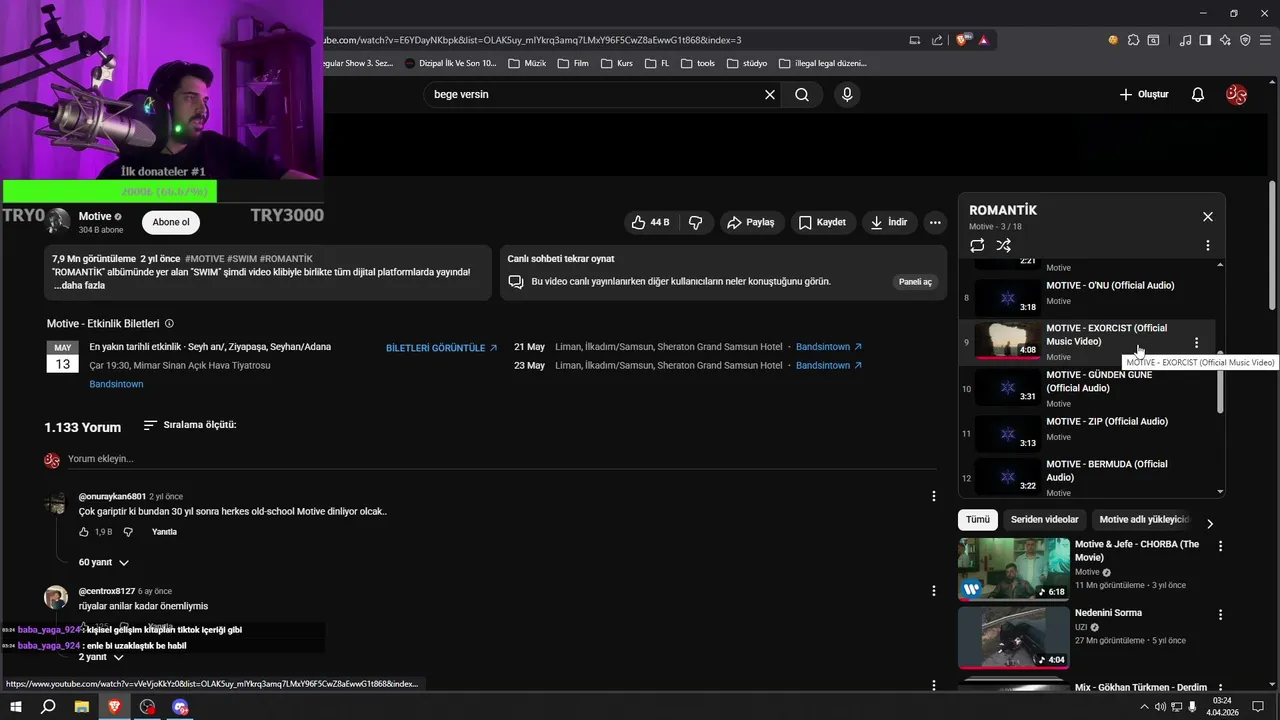
Task: Open ROMANTİK playlist three-dot menu
Action: point(1207,245)
